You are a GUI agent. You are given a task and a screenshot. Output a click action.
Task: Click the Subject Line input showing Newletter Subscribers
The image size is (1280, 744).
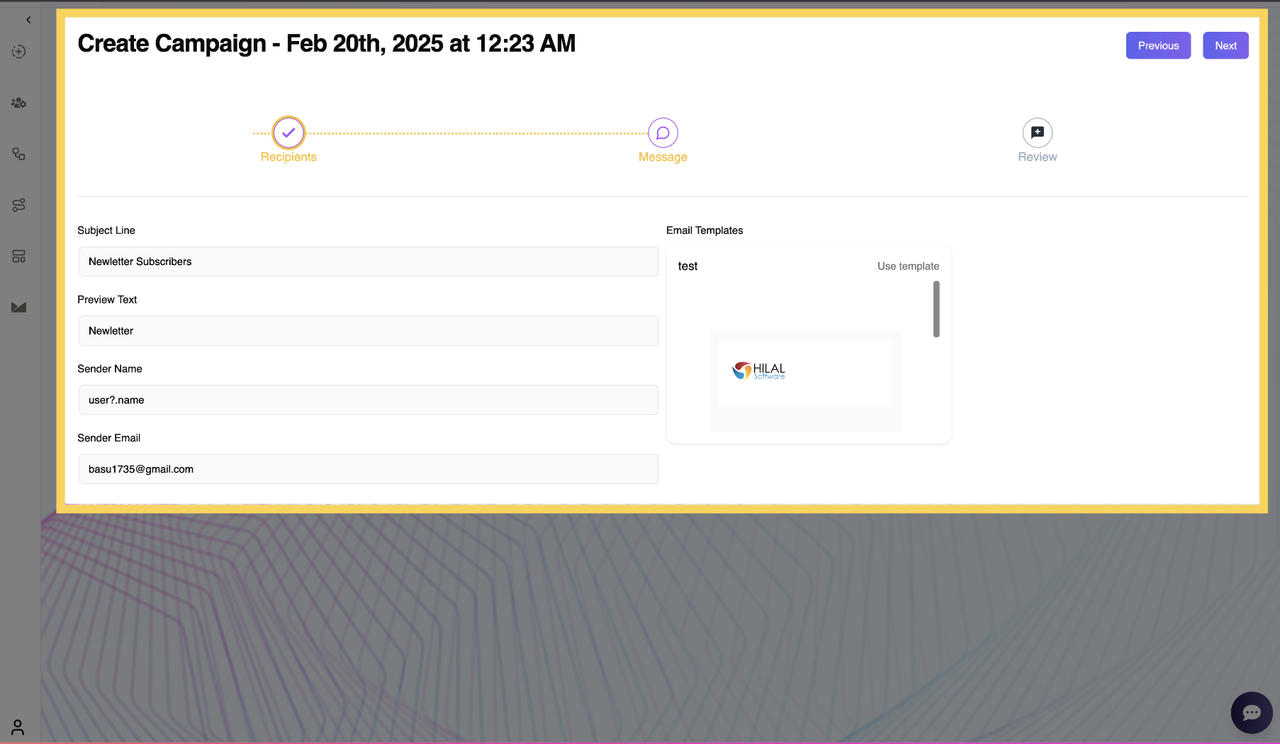(368, 261)
